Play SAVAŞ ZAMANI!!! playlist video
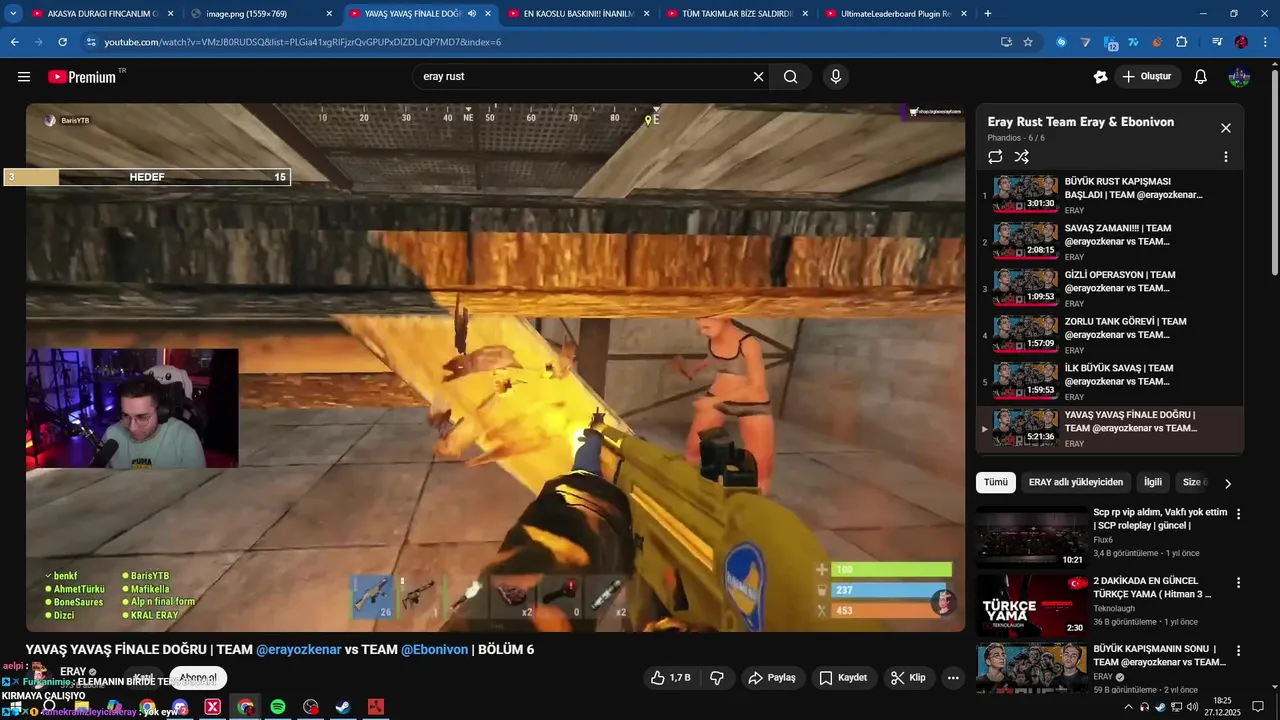 click(1110, 241)
